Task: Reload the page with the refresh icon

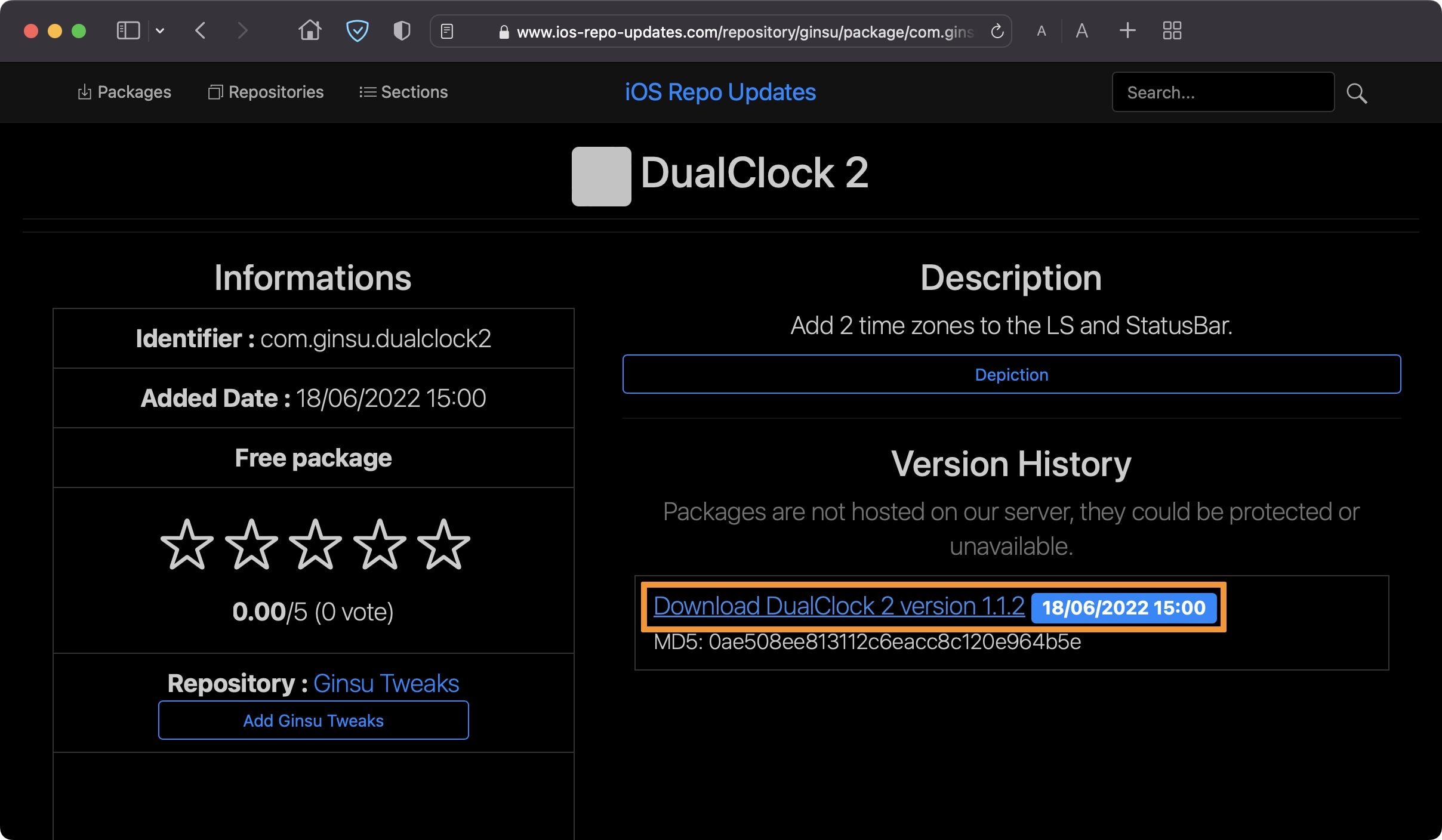Action: 997,31
